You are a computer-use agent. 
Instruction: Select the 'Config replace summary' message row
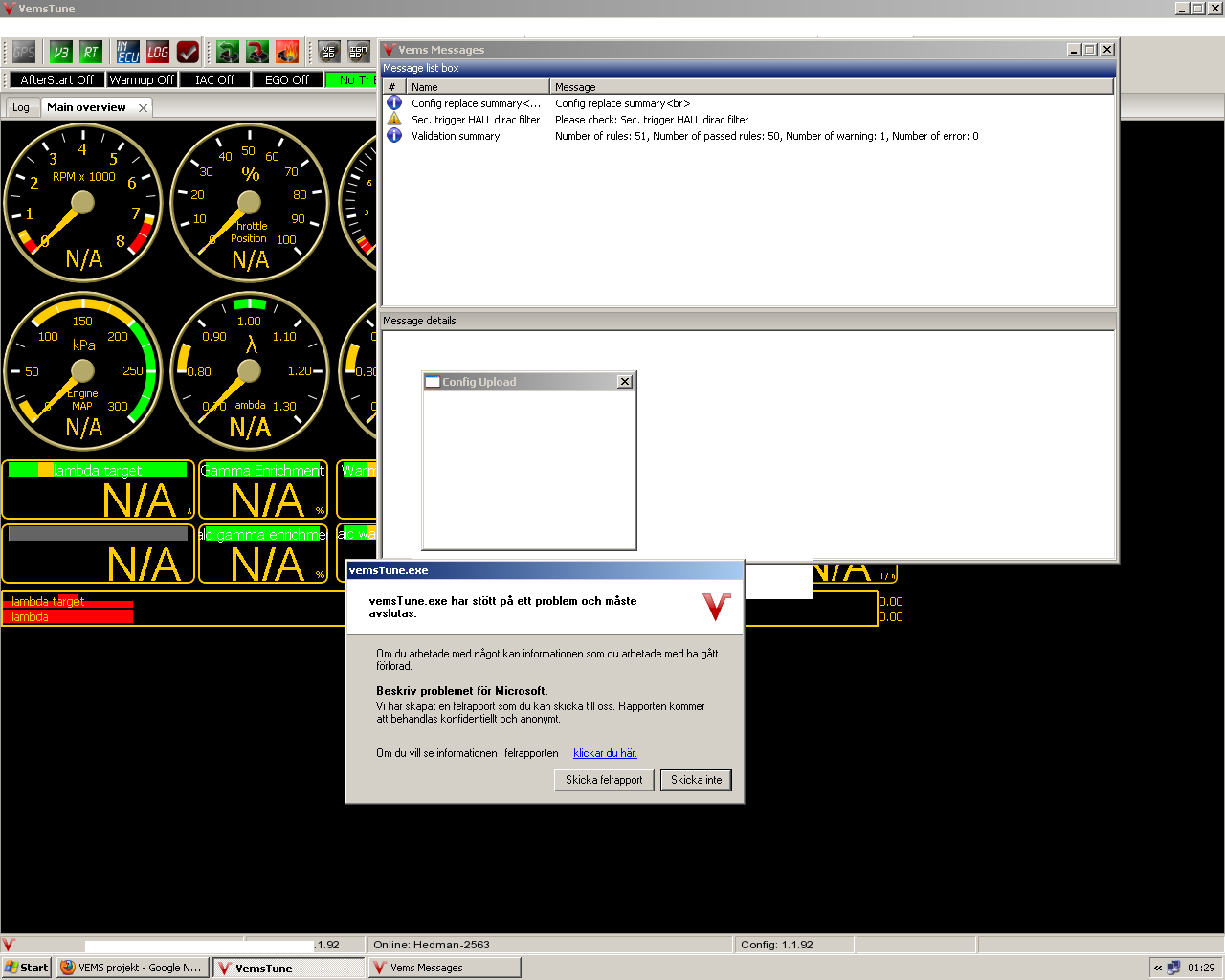click(x=748, y=102)
